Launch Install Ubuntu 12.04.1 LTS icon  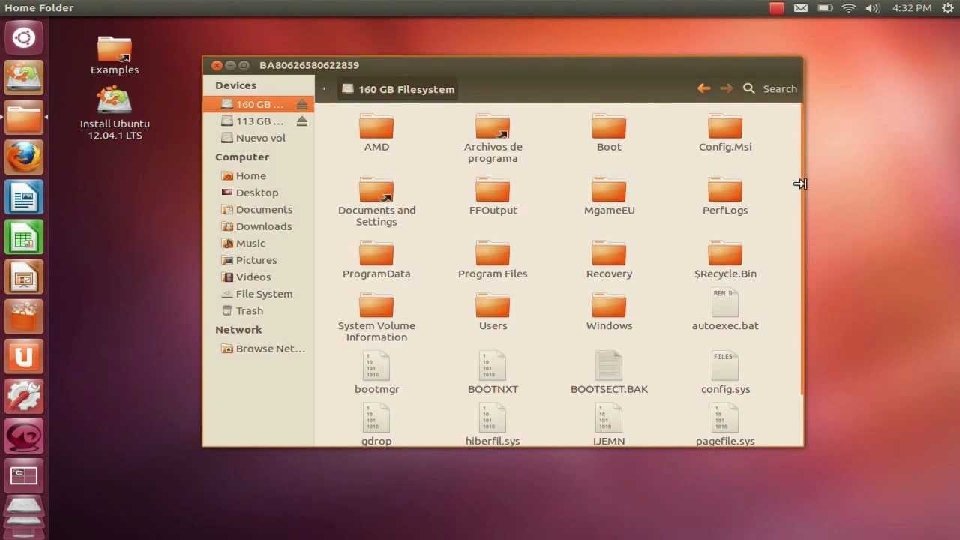[x=114, y=113]
